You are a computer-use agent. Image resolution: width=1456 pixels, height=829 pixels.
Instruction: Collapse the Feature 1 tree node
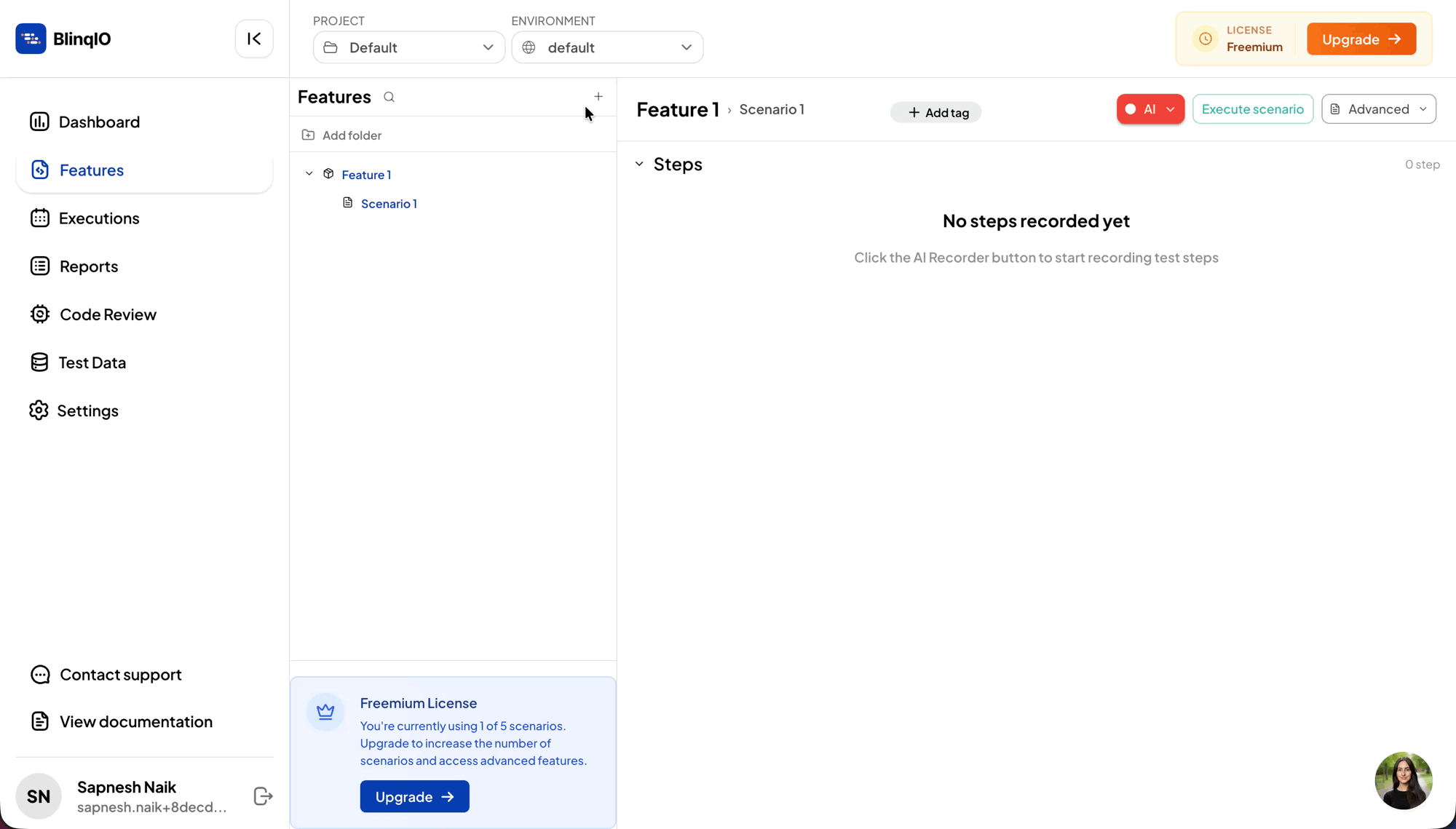click(309, 174)
